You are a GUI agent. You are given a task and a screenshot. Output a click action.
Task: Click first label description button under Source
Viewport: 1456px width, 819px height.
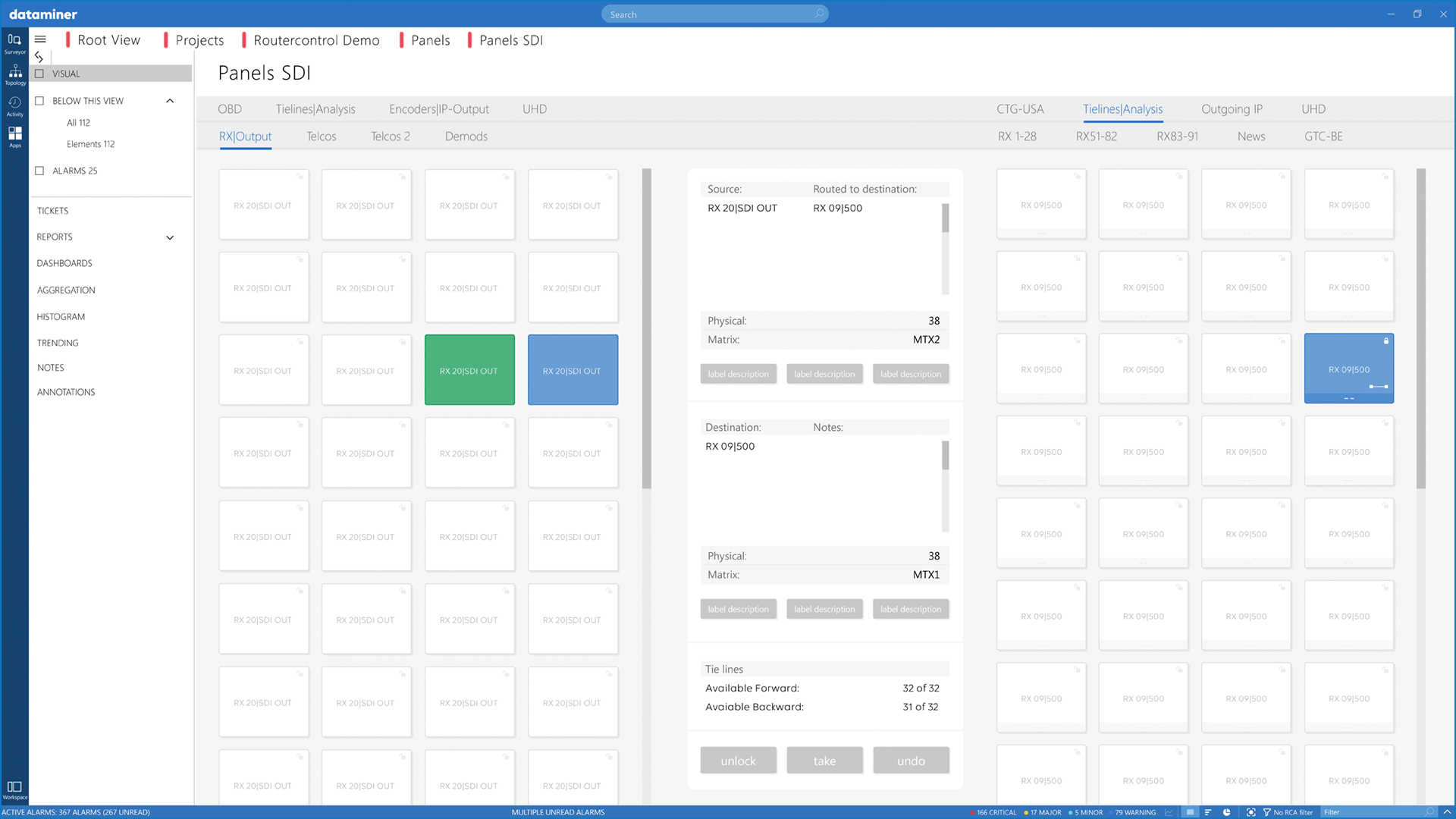pos(739,374)
